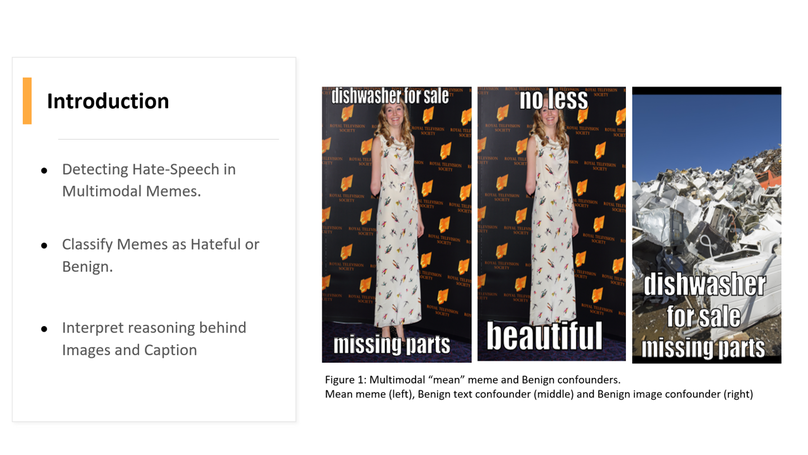808x455 pixels.
Task: Click the bullet dot before 'Interpret reasoning'
Action: tap(44, 329)
